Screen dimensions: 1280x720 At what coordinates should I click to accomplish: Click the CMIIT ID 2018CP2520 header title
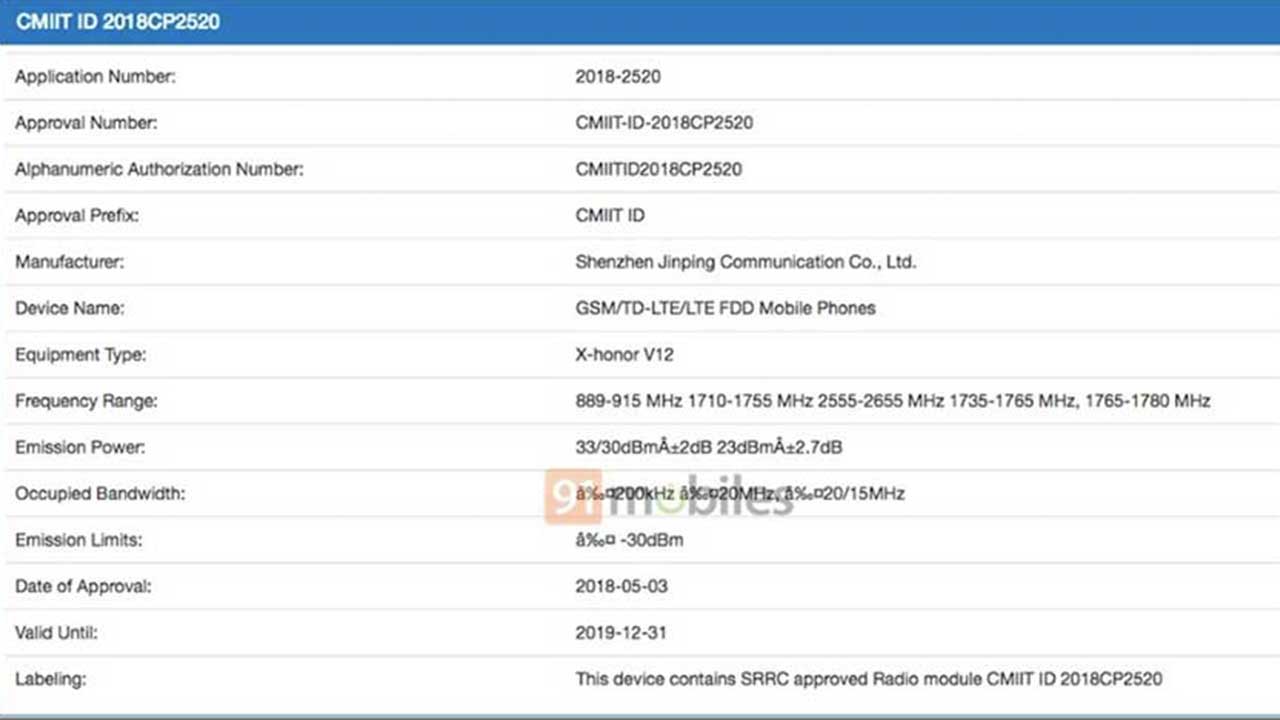pyautogui.click(x=117, y=22)
